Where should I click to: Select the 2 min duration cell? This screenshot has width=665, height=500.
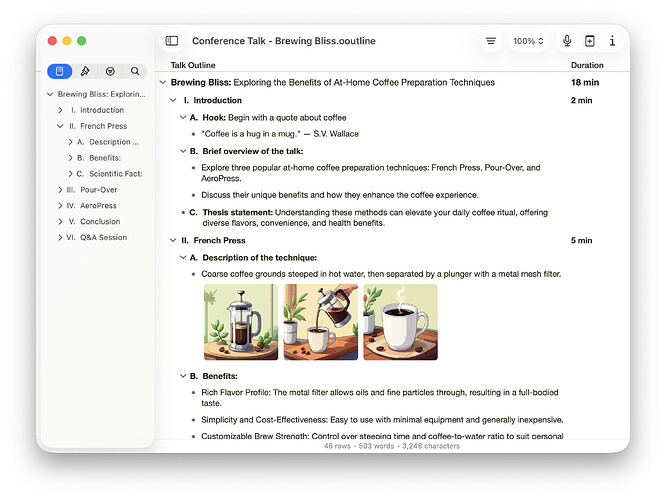[581, 100]
